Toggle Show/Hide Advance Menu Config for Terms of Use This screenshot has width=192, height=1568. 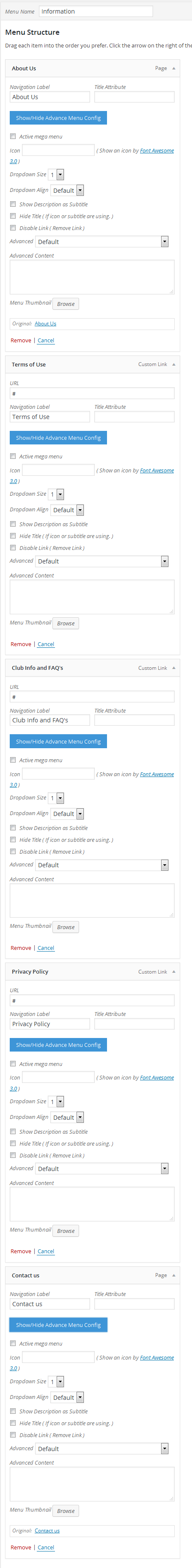58,438
